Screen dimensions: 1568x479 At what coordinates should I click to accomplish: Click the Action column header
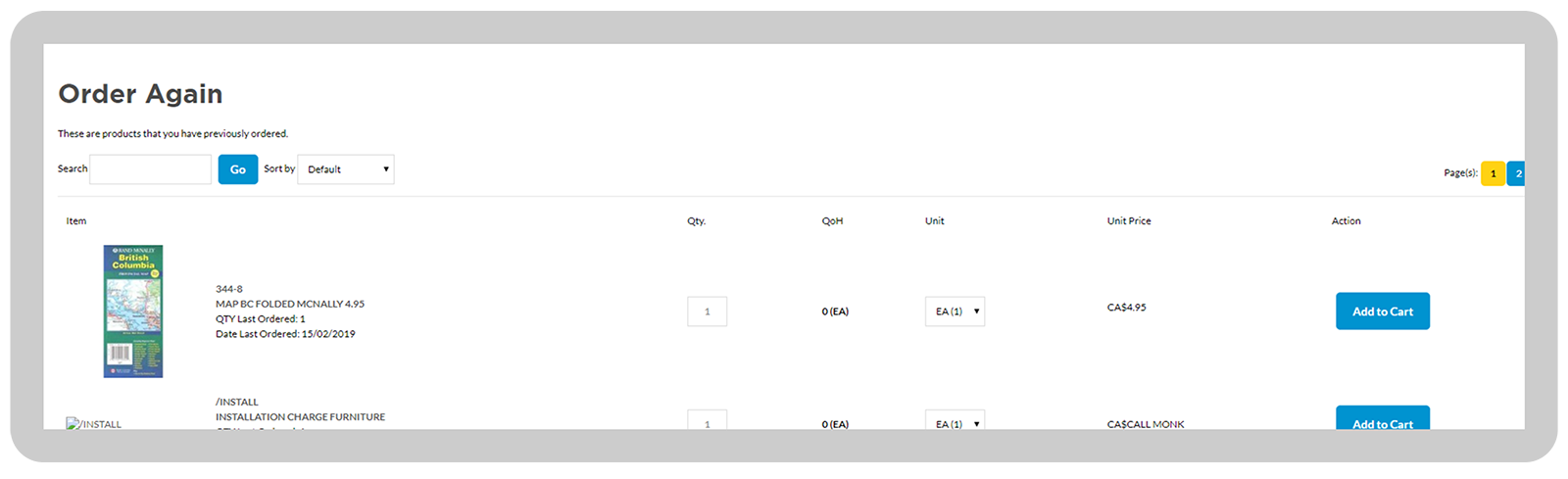point(1346,221)
